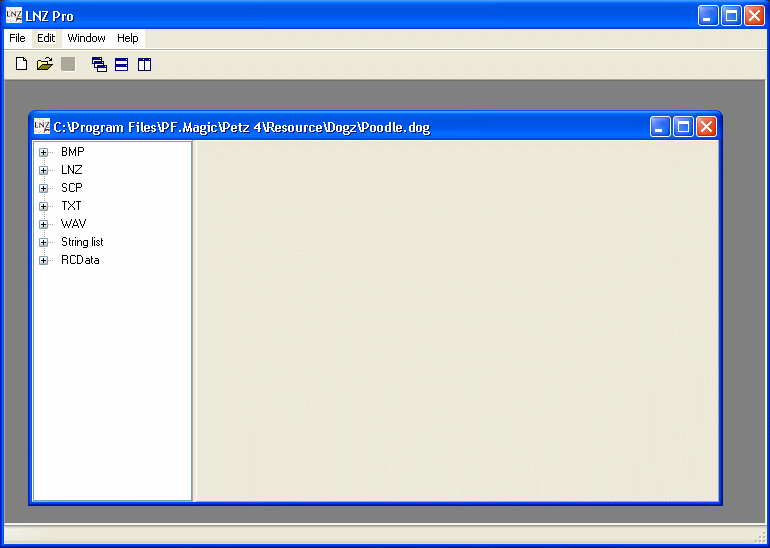The image size is (770, 548).
Task: Click the Open folder toolbar icon
Action: (x=45, y=64)
